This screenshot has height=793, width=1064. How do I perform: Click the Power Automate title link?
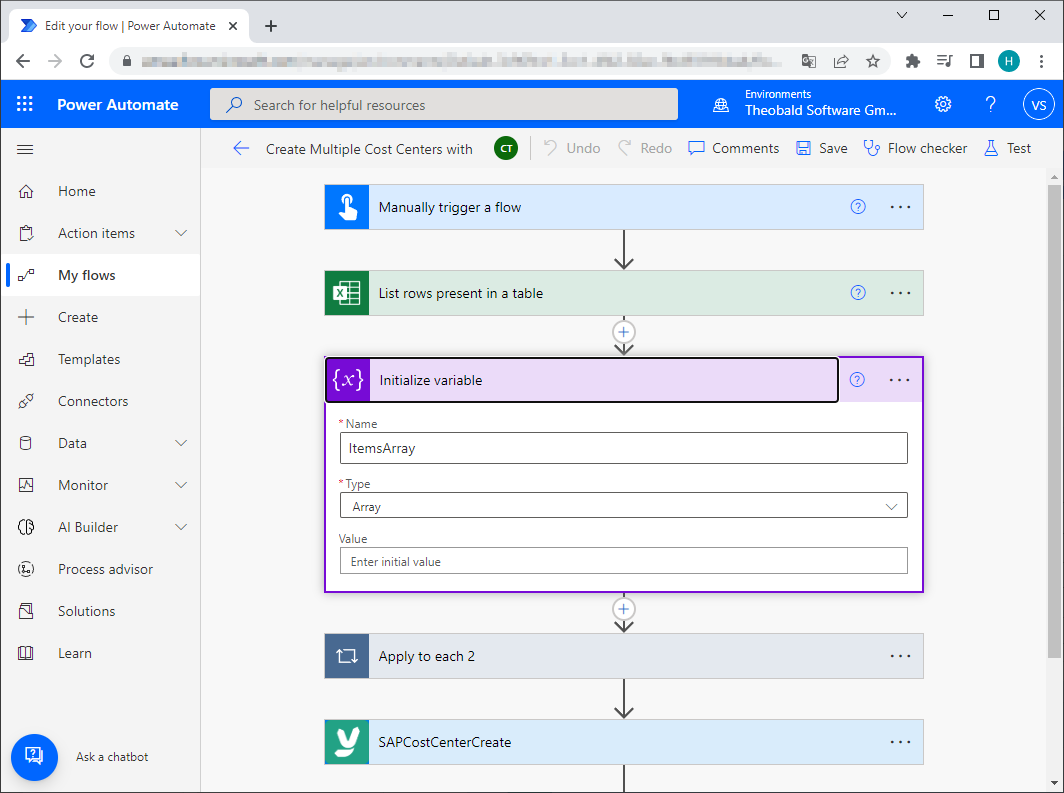click(x=117, y=104)
